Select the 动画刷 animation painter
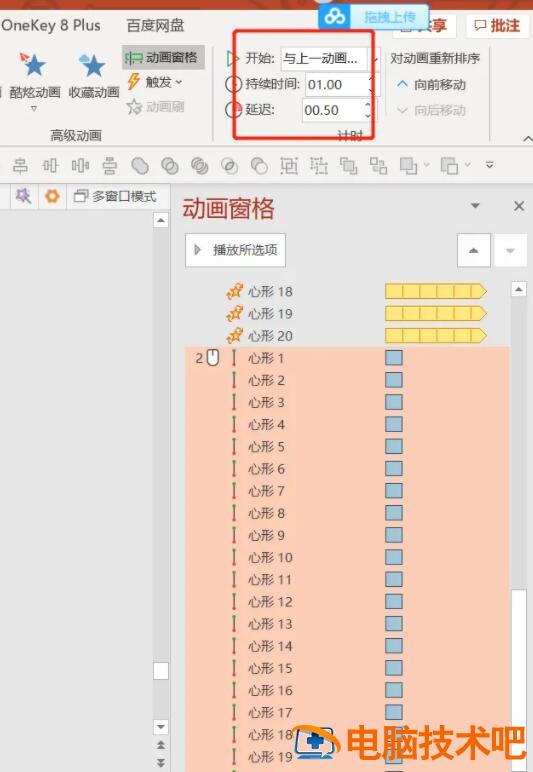This screenshot has width=533, height=772. click(x=156, y=106)
